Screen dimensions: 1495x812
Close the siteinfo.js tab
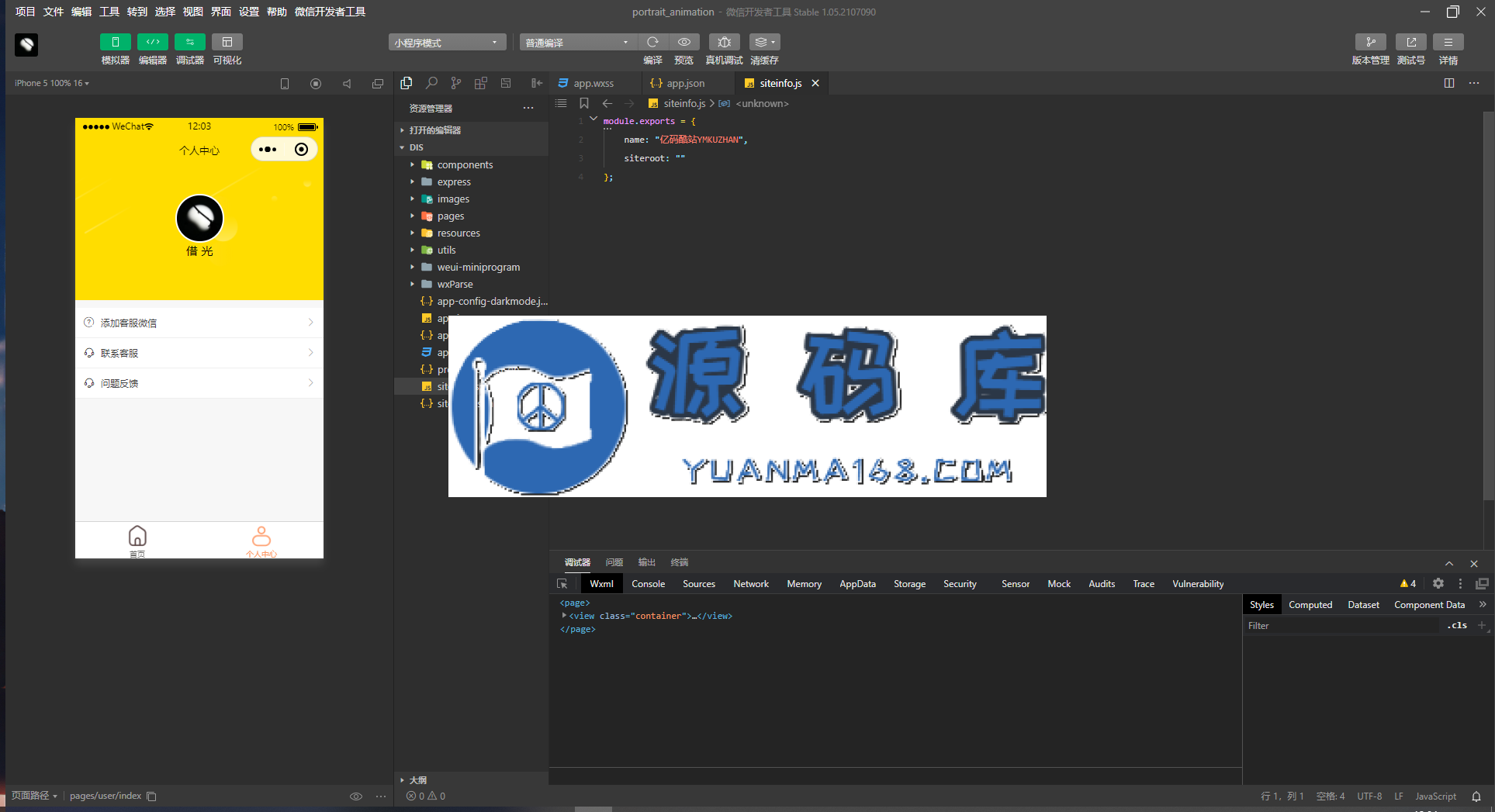point(815,83)
